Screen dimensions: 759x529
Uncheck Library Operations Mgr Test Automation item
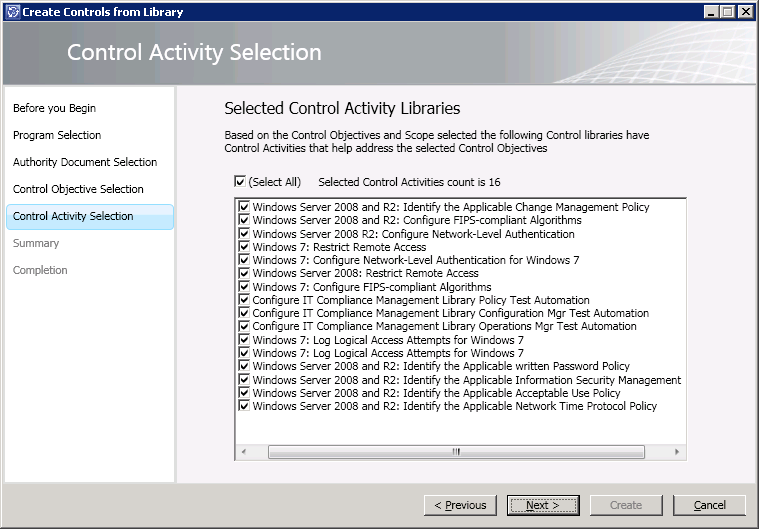tap(244, 326)
